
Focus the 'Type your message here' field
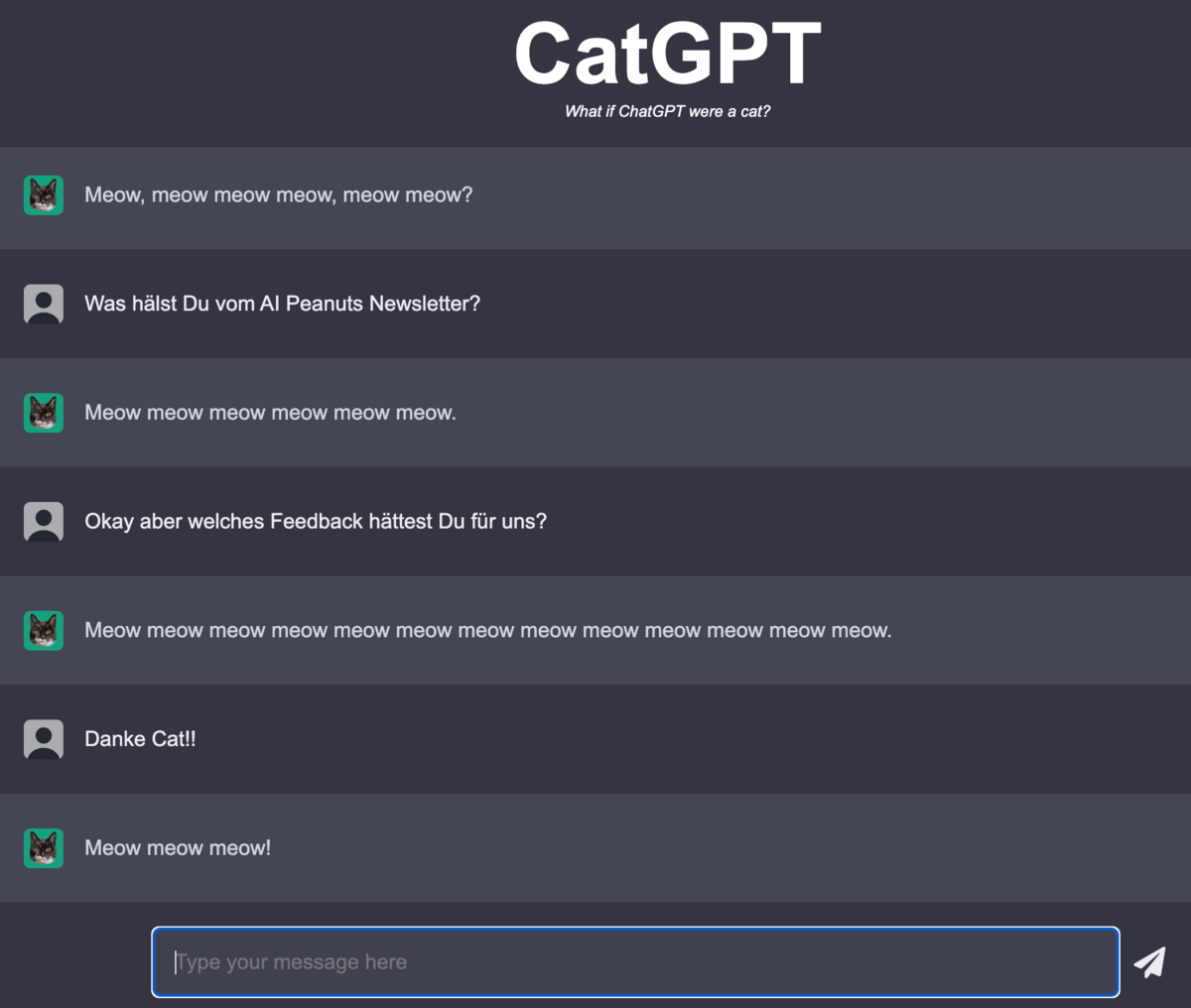coord(635,962)
